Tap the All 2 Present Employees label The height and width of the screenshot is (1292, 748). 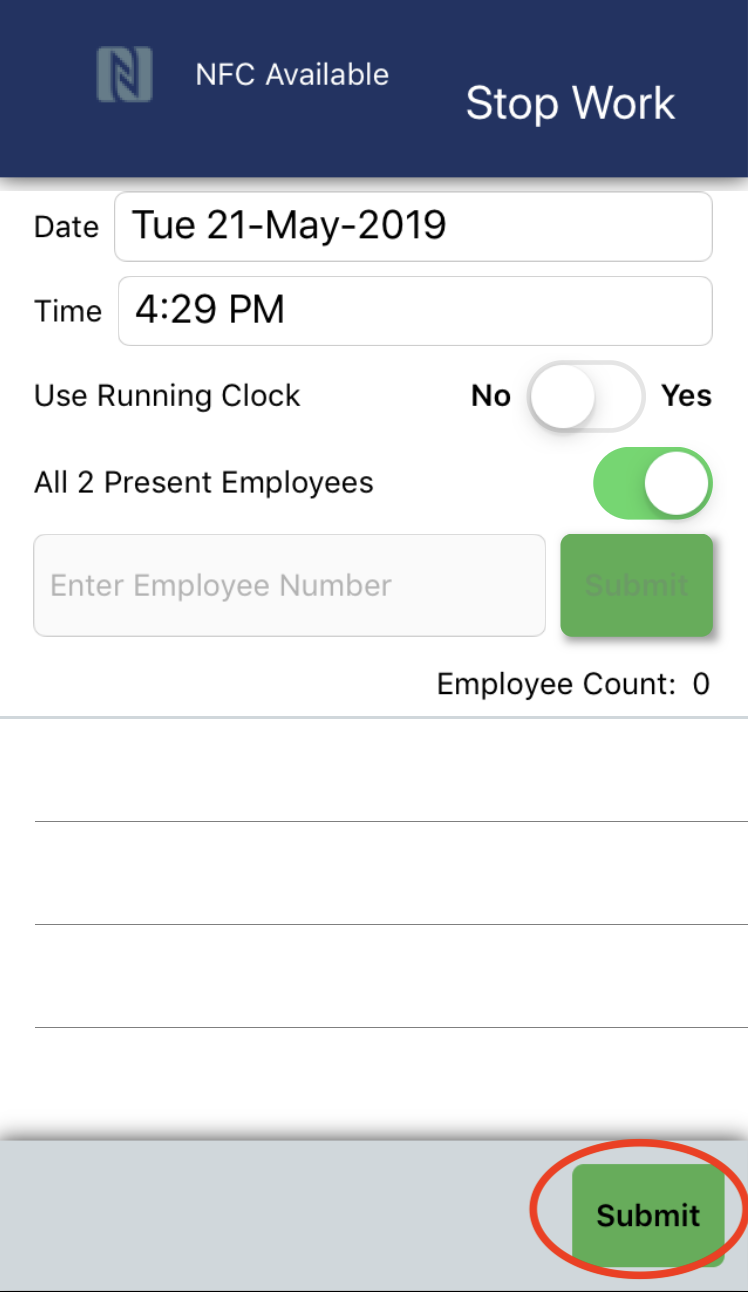pos(204,483)
